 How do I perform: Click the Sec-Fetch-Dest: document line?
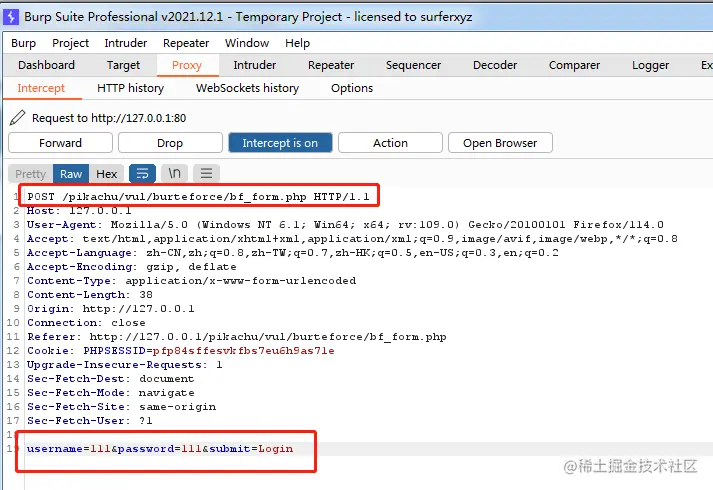110,379
